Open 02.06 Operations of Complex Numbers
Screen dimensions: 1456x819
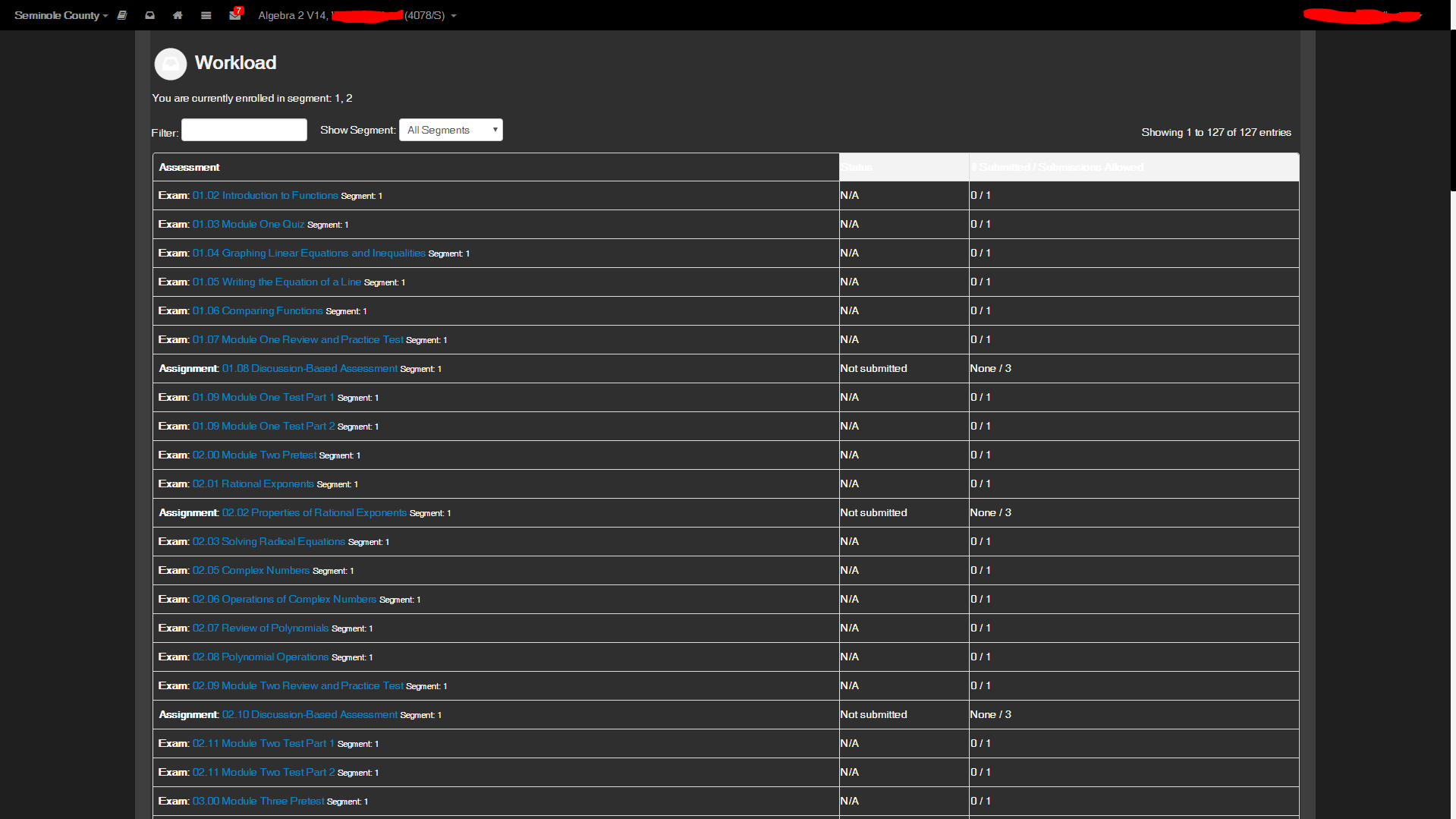point(285,599)
